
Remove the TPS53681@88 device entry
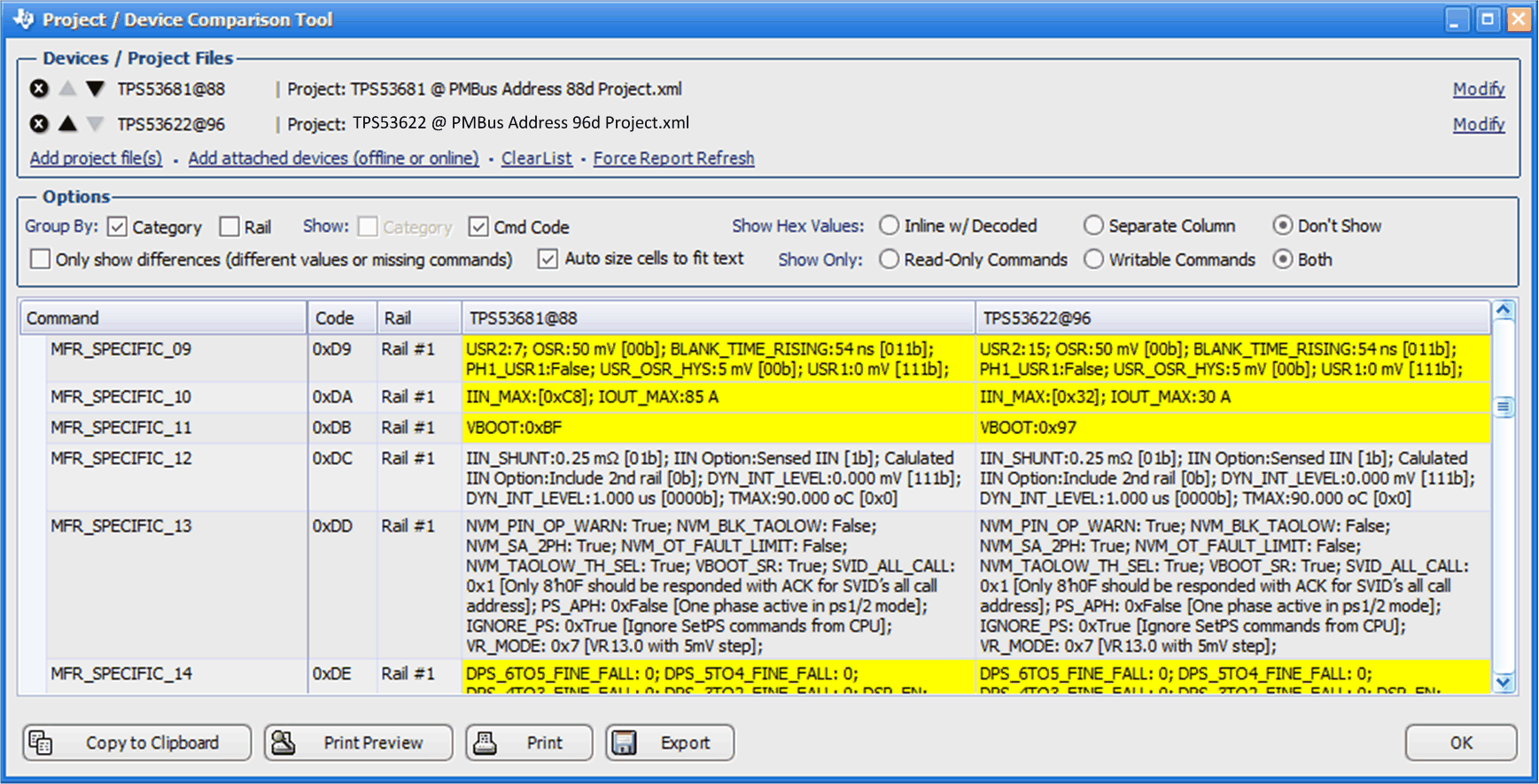tap(39, 89)
